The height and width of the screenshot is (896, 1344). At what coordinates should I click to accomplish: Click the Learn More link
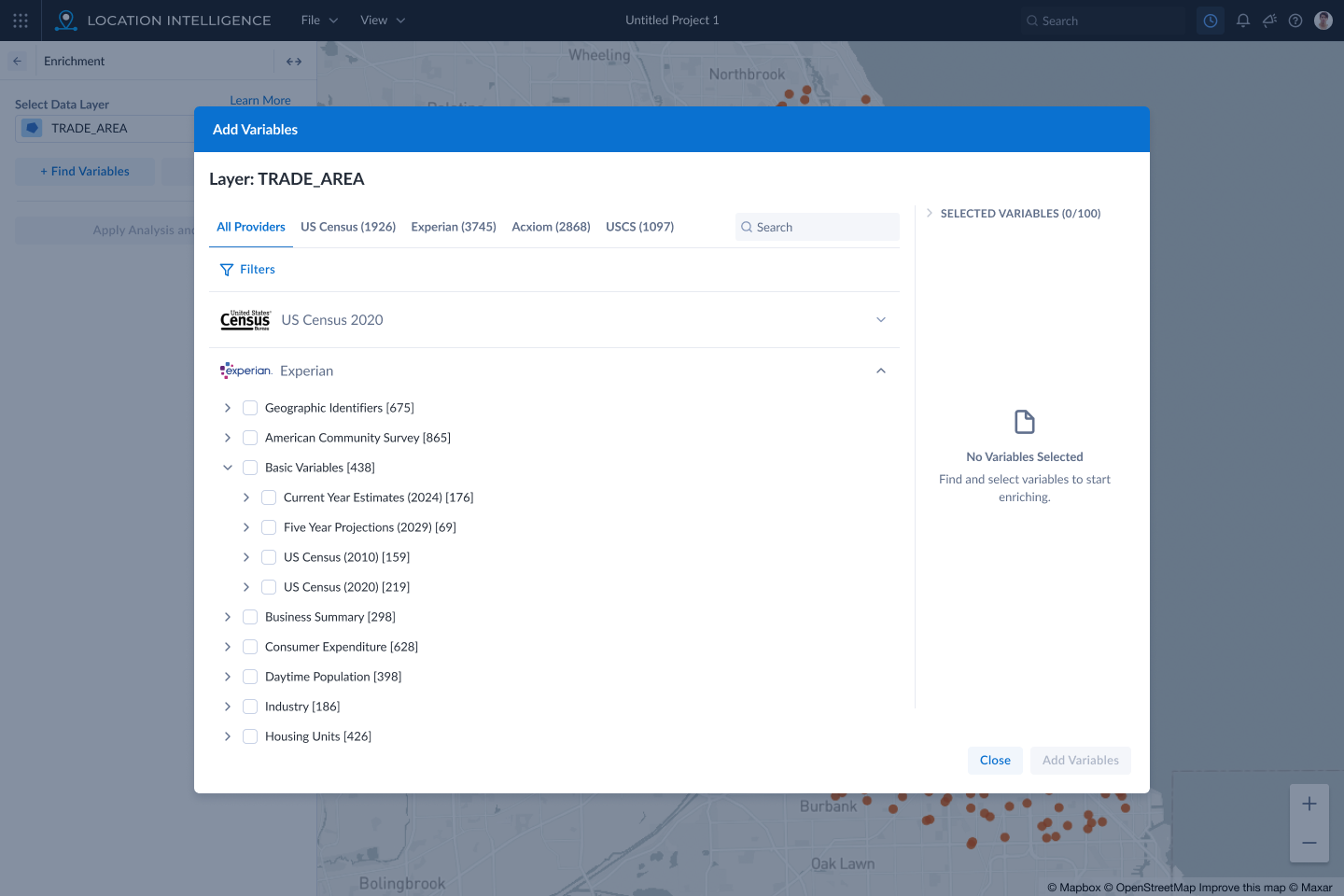tap(259, 100)
